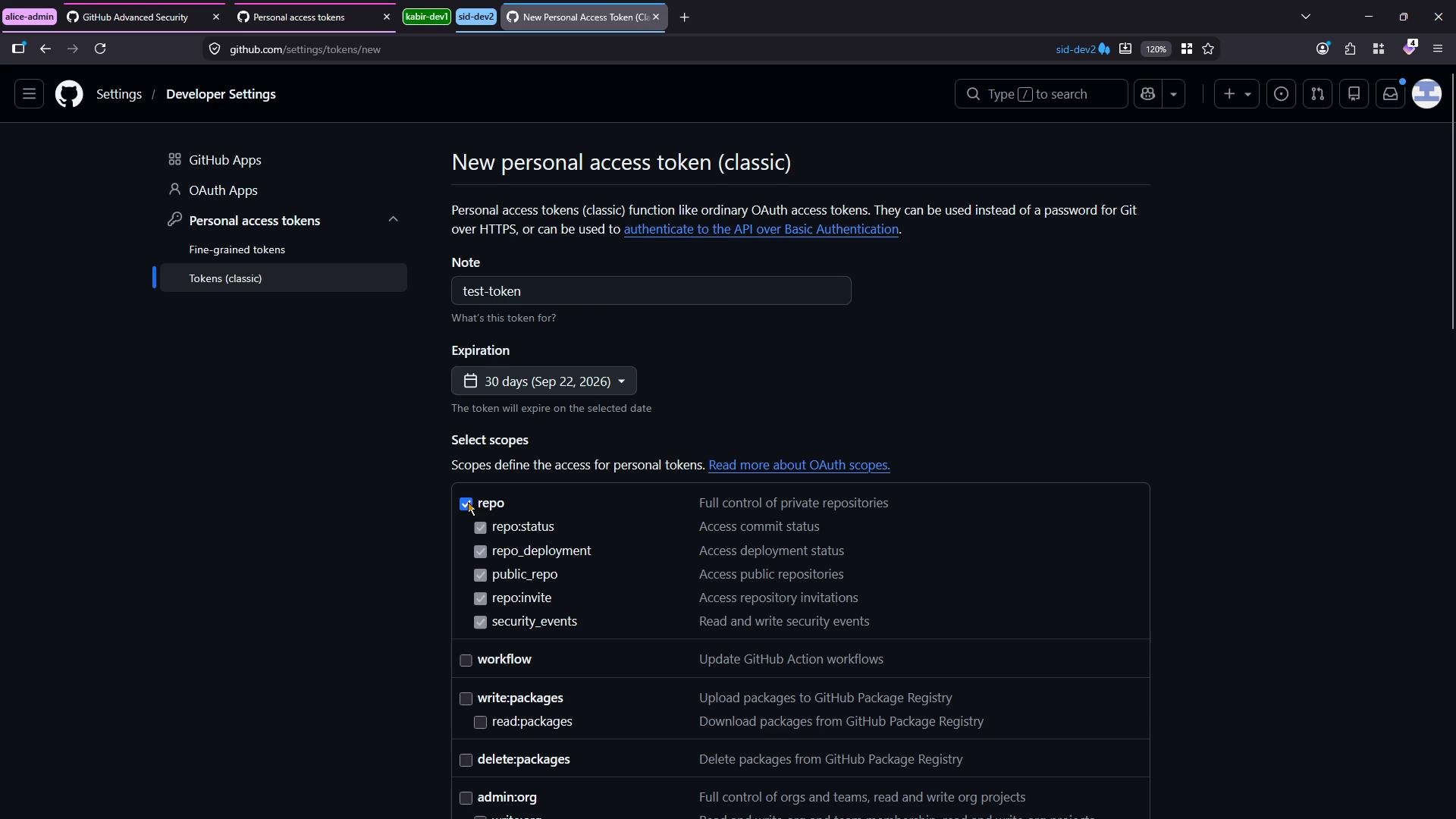The image size is (1456, 819).
Task: Open the Pull requests icon in header
Action: (1317, 95)
